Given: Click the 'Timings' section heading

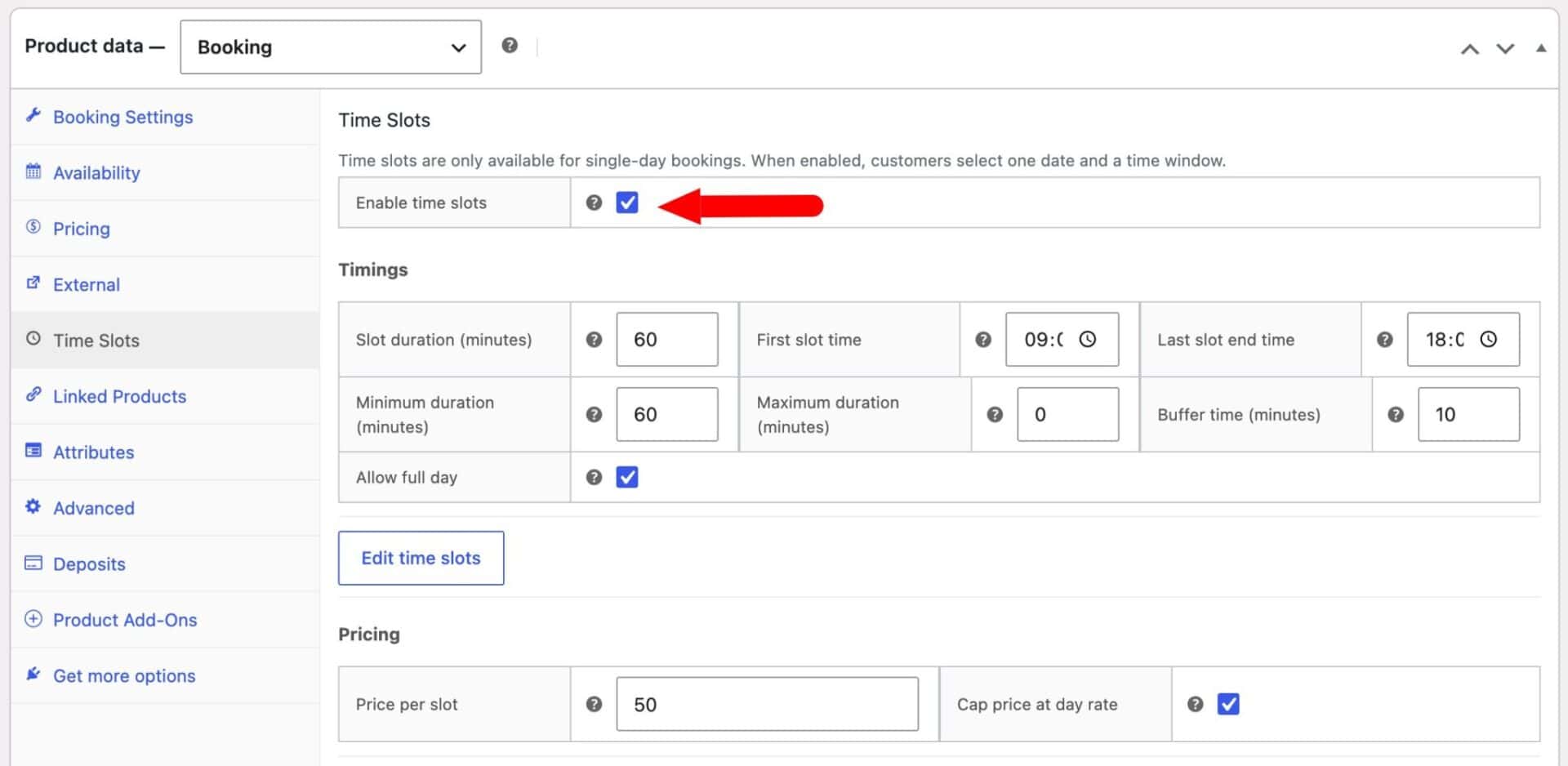Looking at the screenshot, I should (373, 269).
